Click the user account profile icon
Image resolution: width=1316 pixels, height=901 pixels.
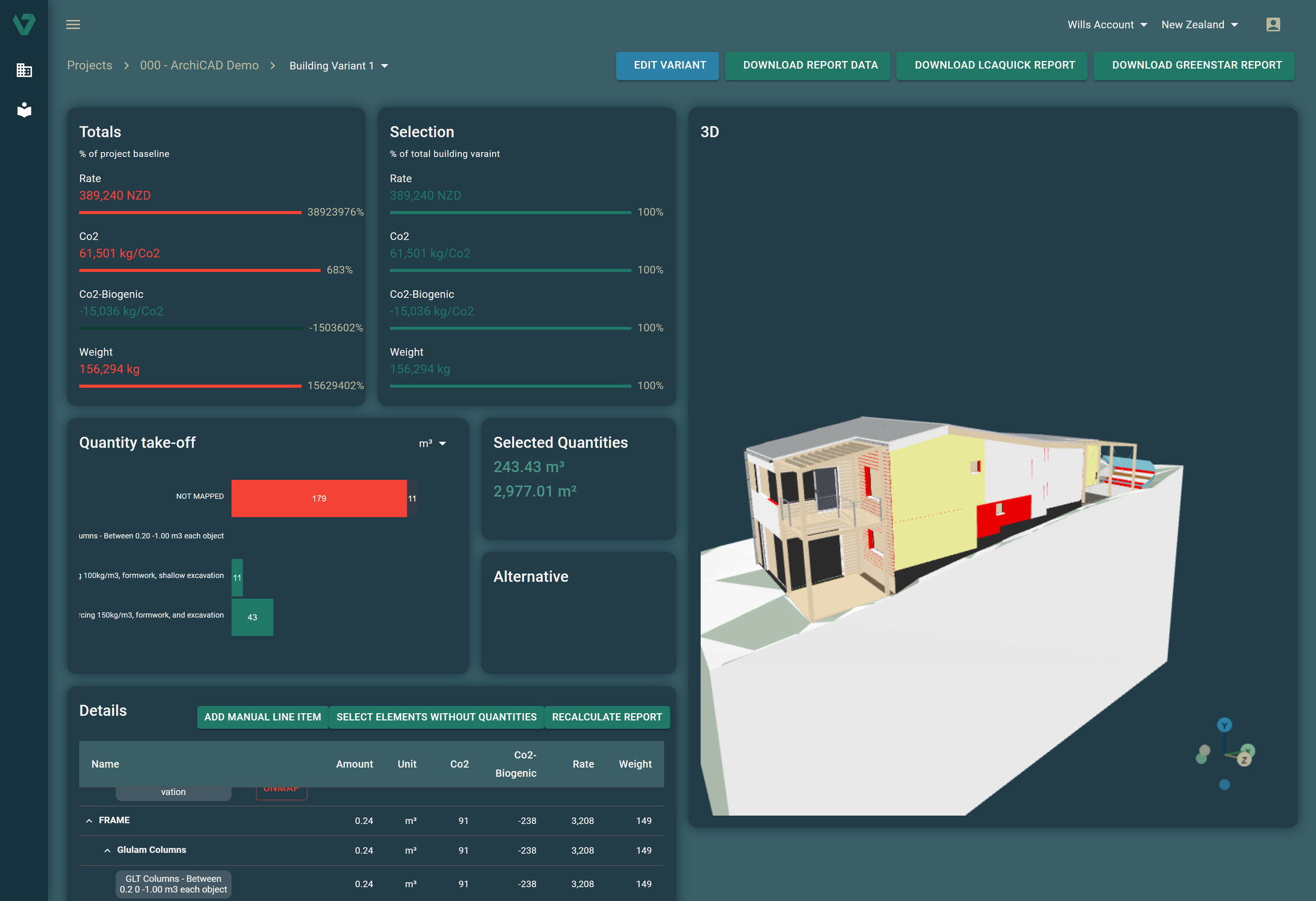pyautogui.click(x=1272, y=24)
